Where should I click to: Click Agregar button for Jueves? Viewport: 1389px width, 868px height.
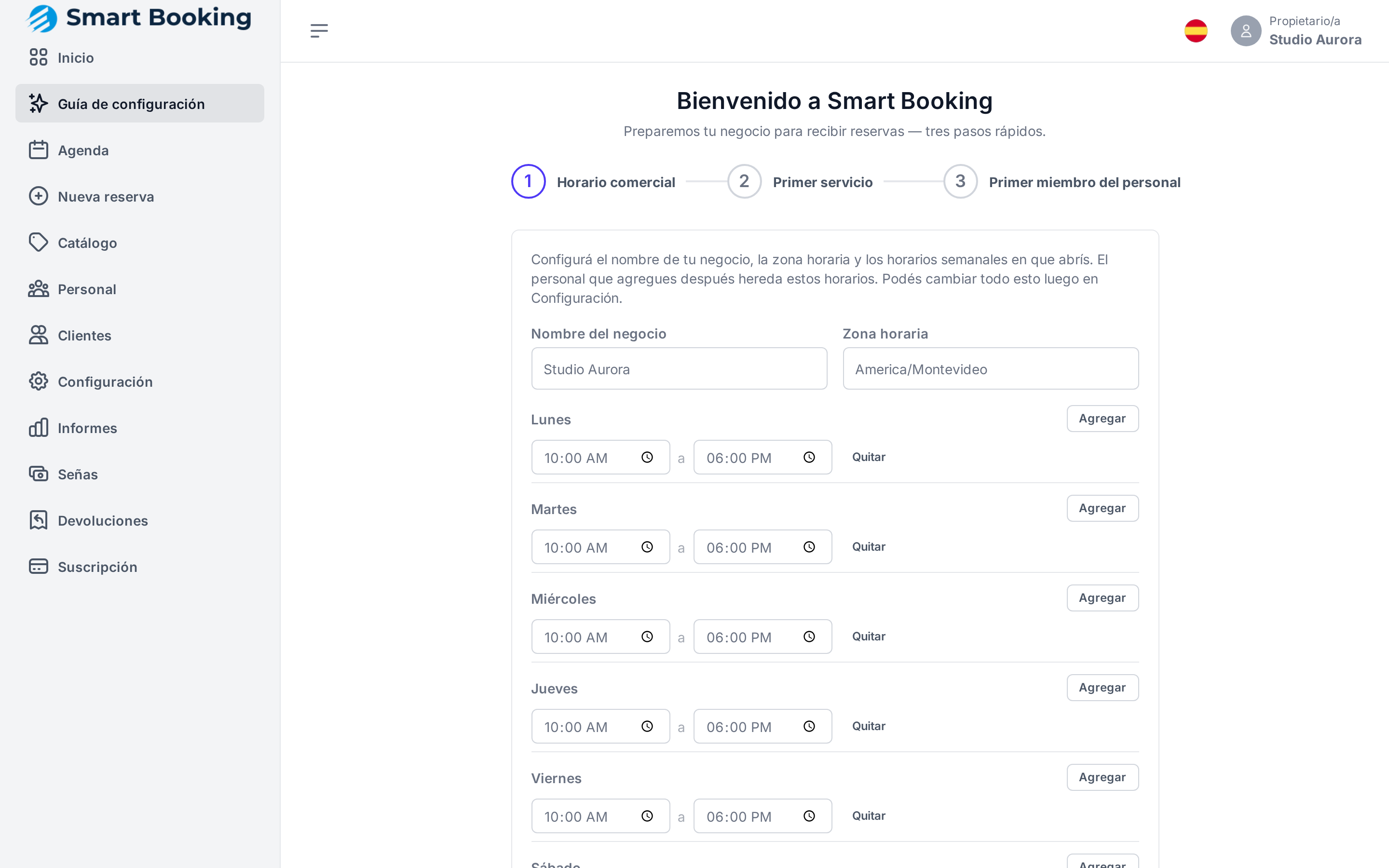tap(1103, 687)
